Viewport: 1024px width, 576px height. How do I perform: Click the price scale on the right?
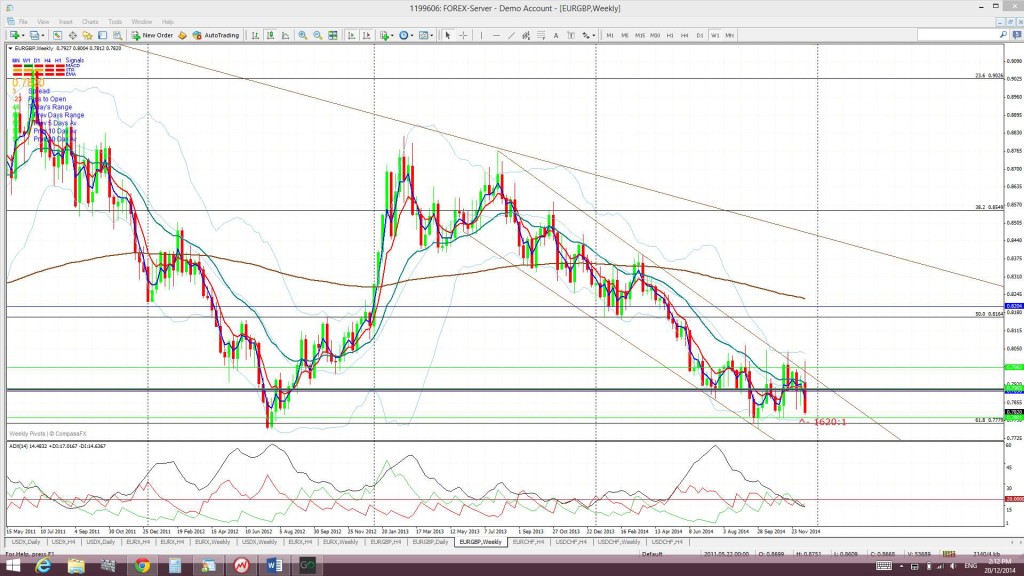[x=1014, y=242]
